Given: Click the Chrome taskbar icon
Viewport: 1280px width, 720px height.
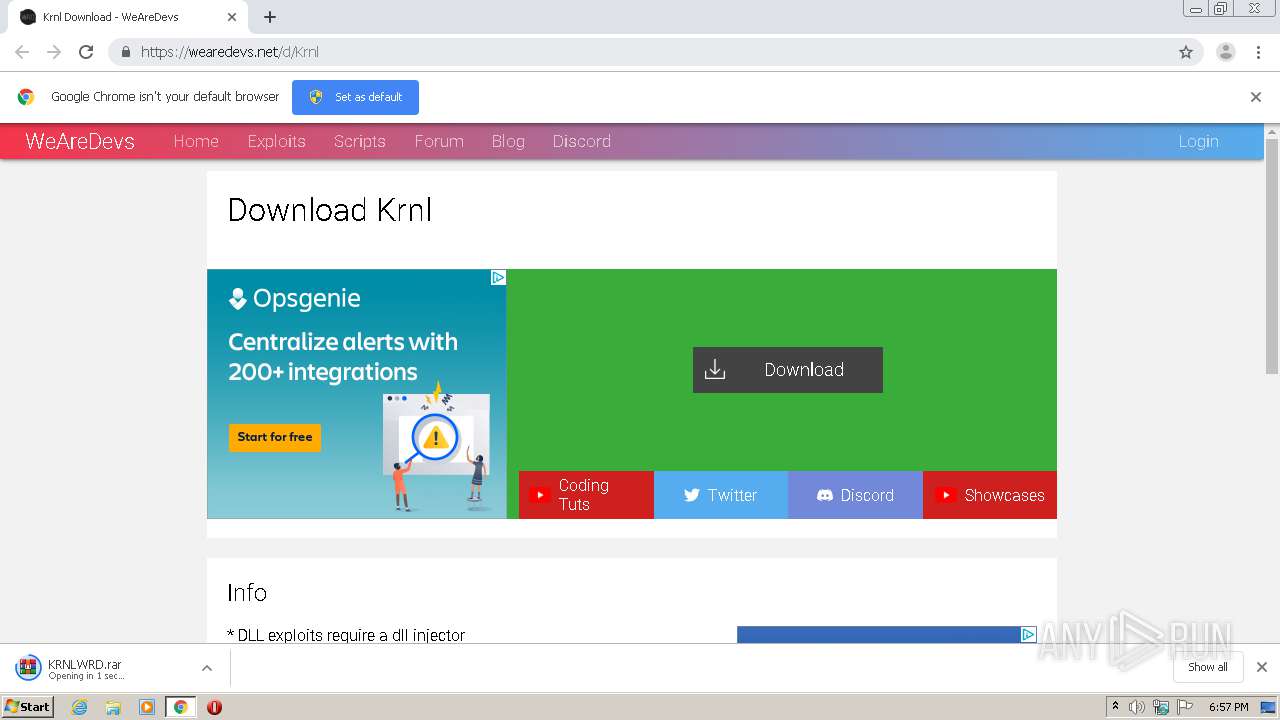Looking at the screenshot, I should tap(180, 707).
